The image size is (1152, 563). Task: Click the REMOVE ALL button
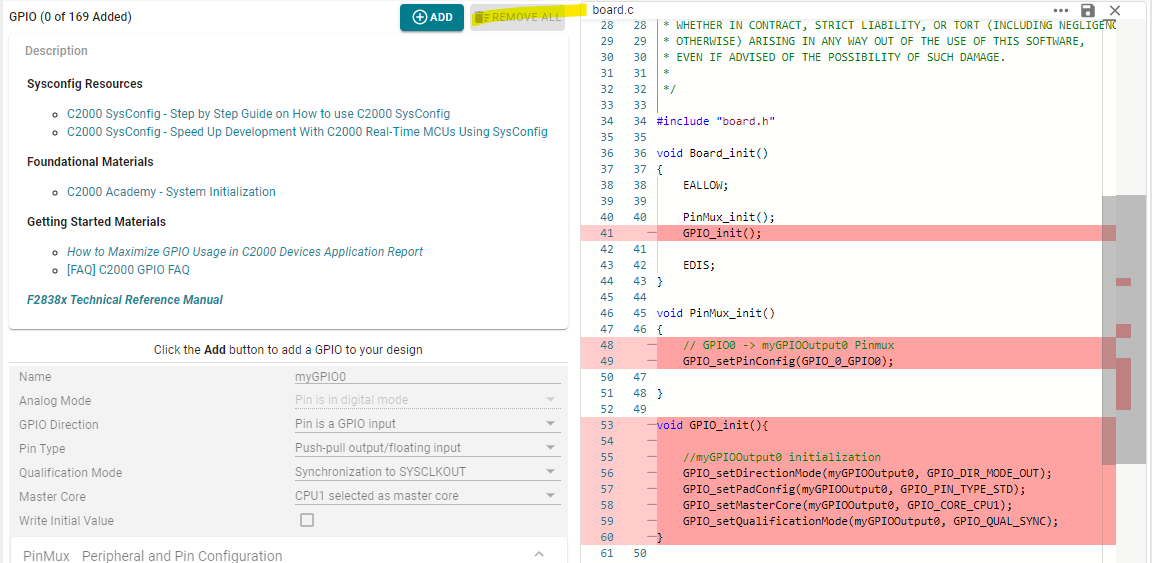pos(517,17)
